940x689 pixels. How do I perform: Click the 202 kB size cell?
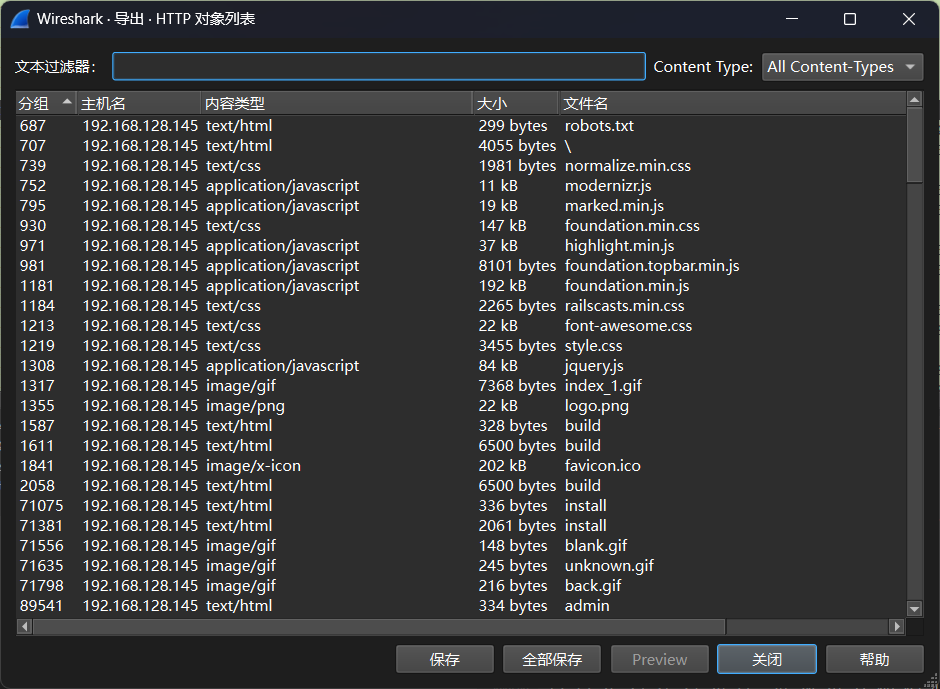coord(502,465)
